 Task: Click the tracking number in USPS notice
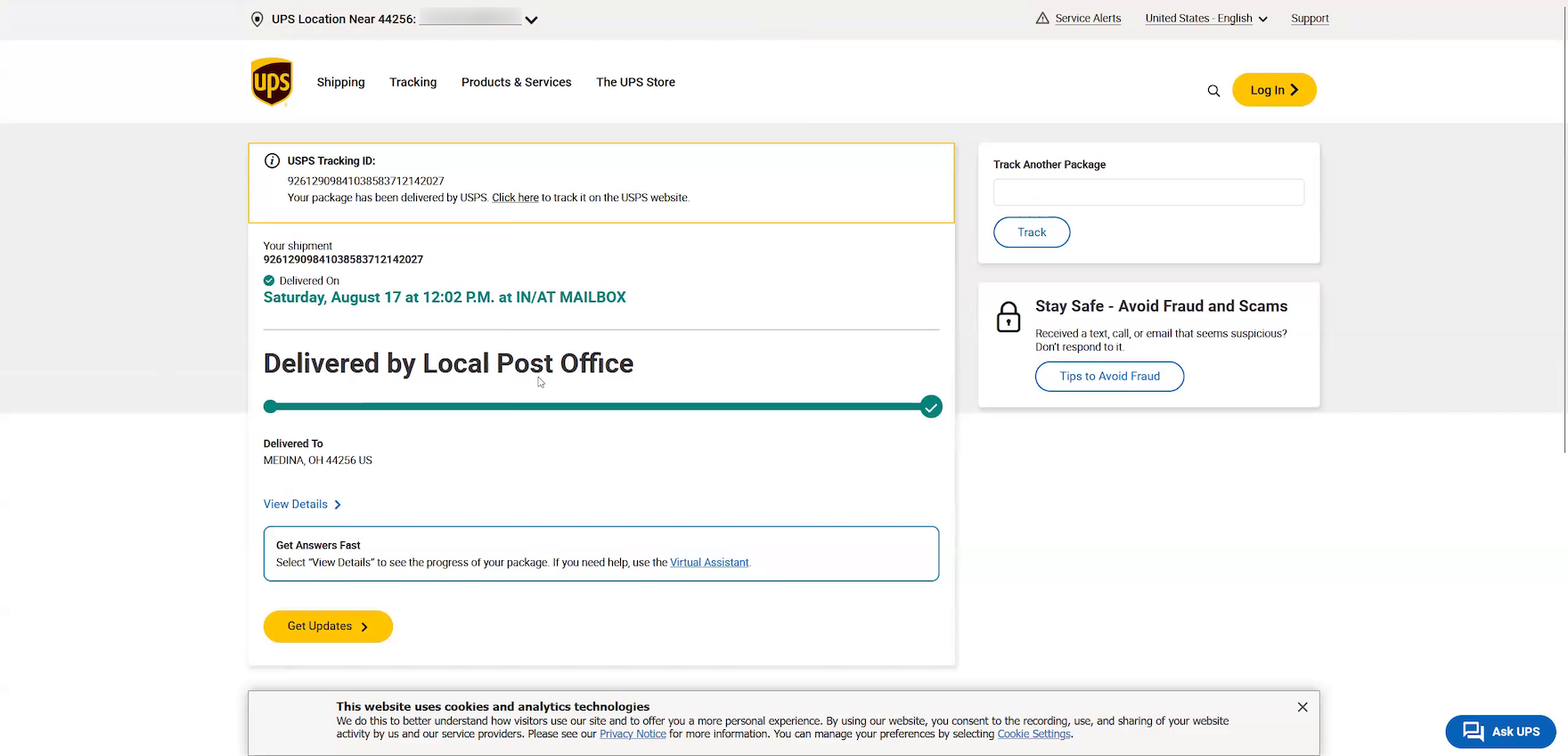pyautogui.click(x=365, y=181)
